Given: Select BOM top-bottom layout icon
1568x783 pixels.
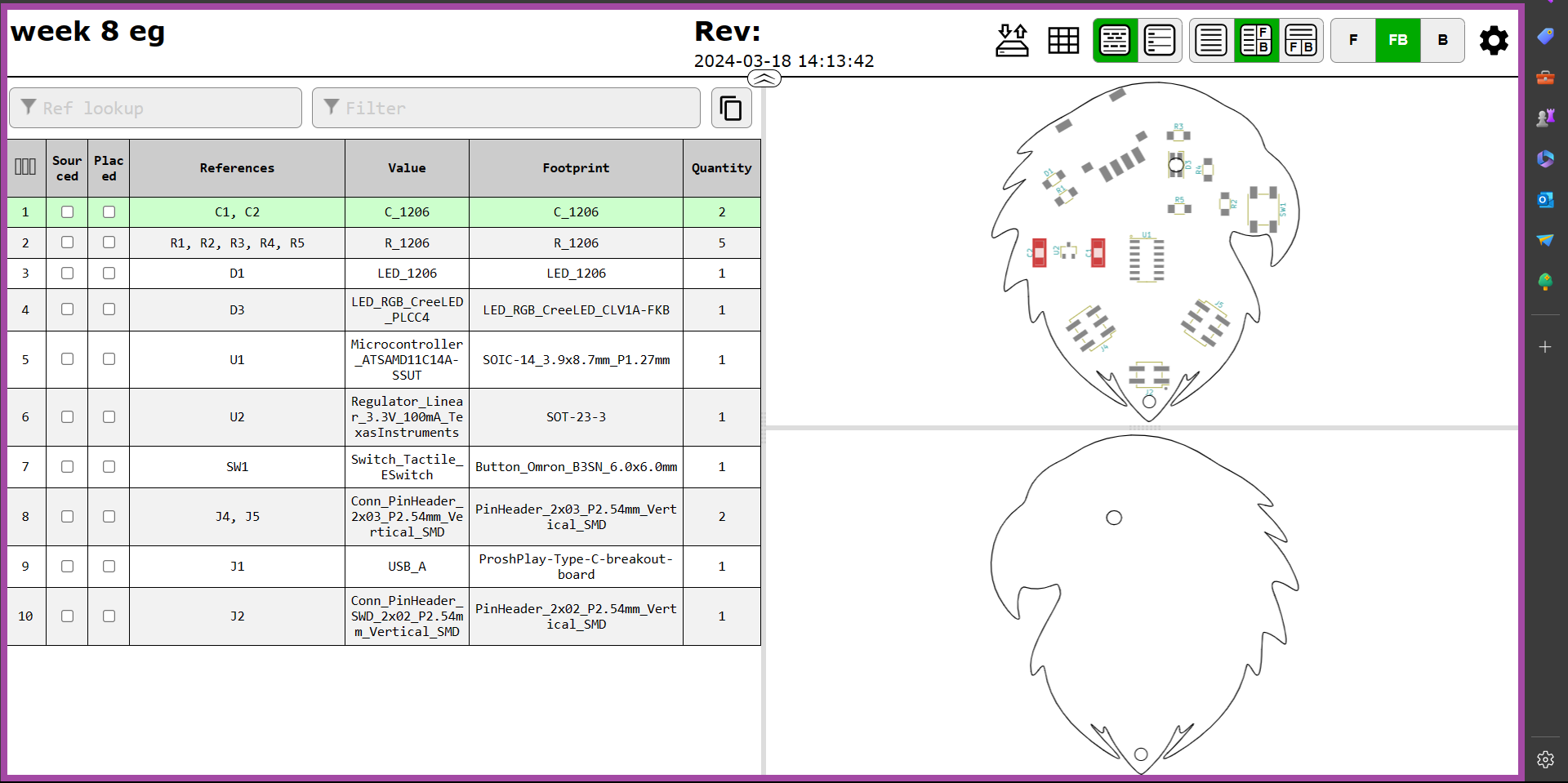Looking at the screenshot, I should (1301, 40).
